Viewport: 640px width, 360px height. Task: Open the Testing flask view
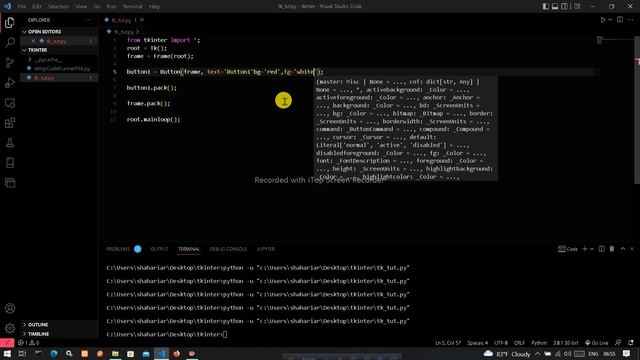pyautogui.click(x=10, y=143)
